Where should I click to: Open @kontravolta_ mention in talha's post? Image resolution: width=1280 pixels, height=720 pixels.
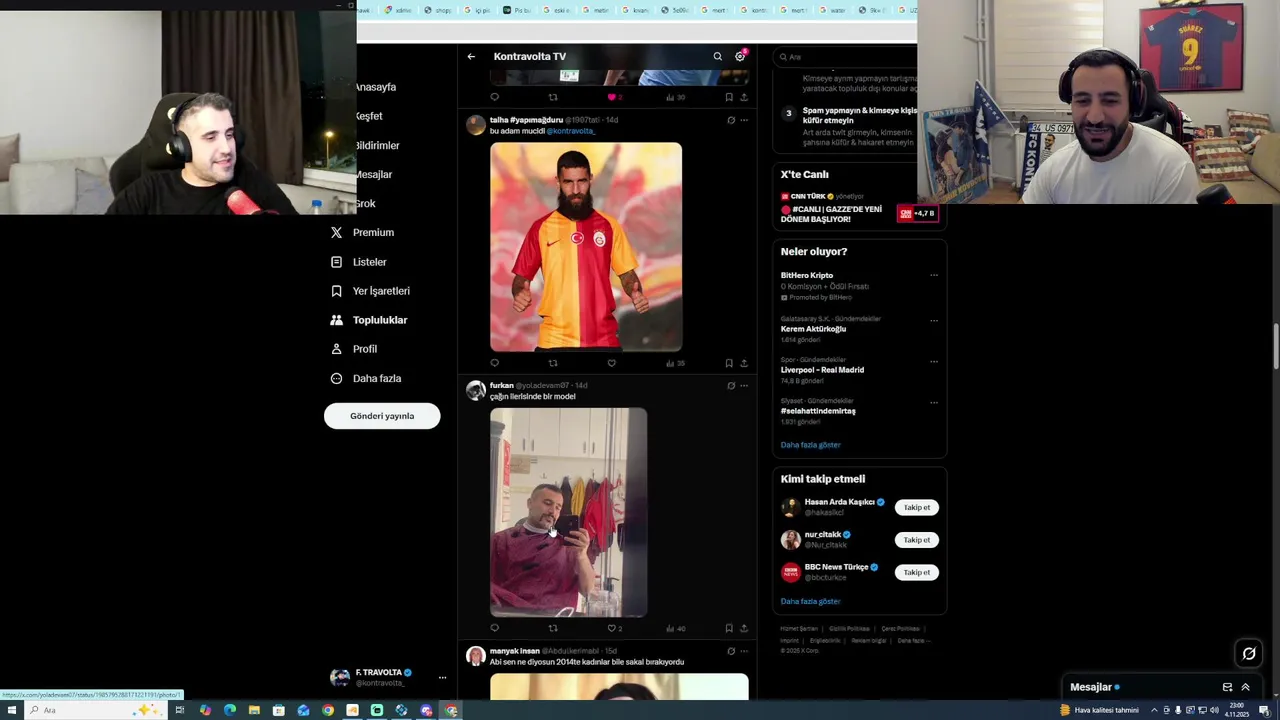point(570,131)
